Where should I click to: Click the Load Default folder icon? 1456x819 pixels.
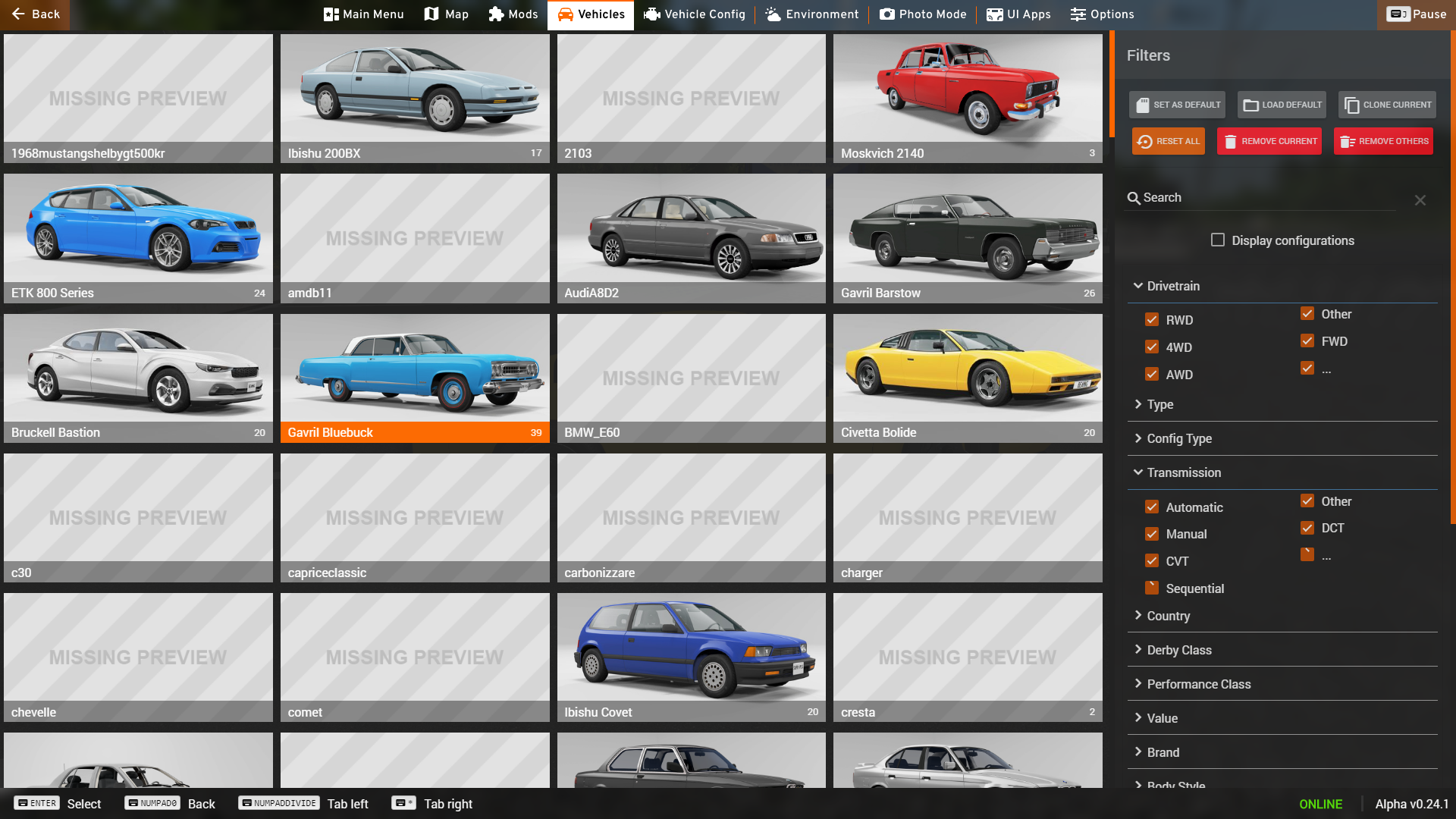coord(1251,105)
